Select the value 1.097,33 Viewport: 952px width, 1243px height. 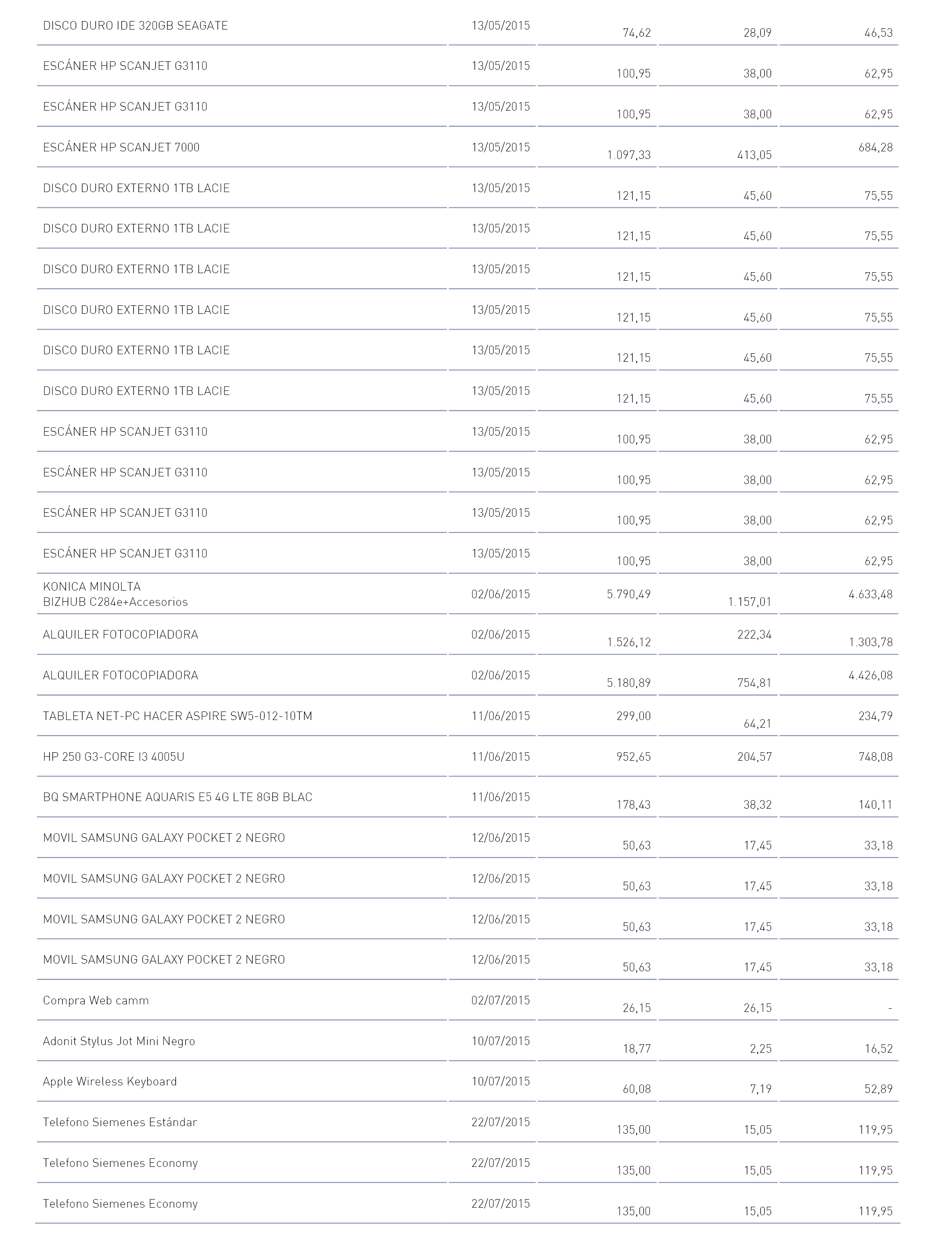629,154
